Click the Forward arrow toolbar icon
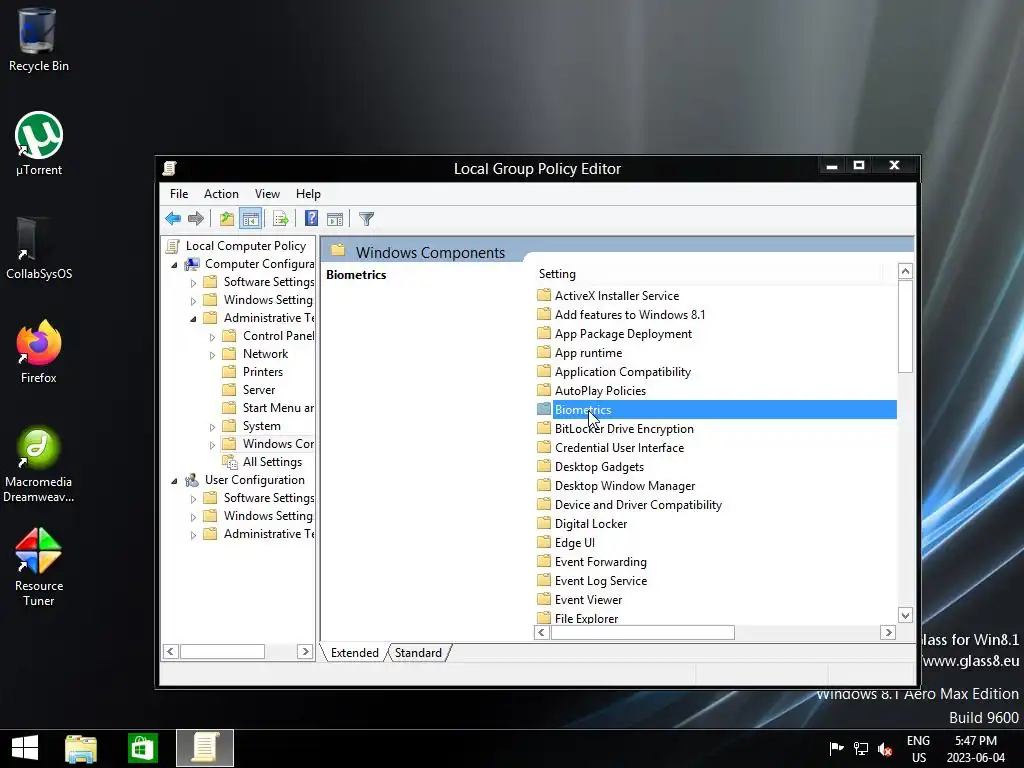The image size is (1024, 768). (196, 219)
